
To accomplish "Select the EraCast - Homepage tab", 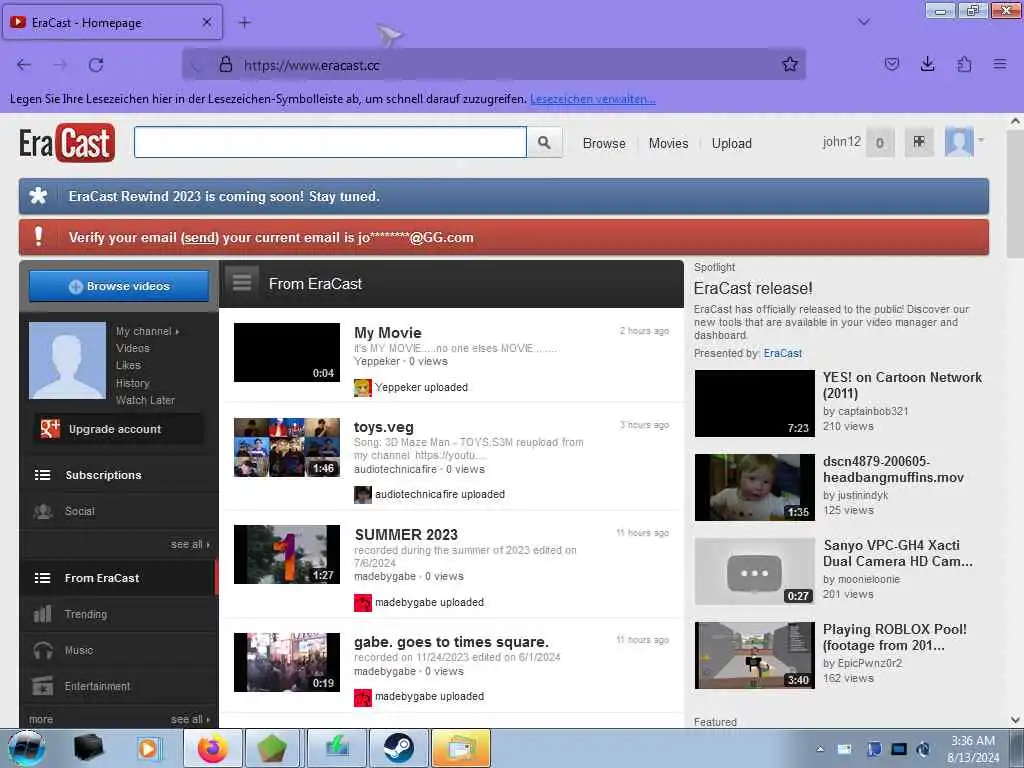I will pyautogui.click(x=112, y=22).
